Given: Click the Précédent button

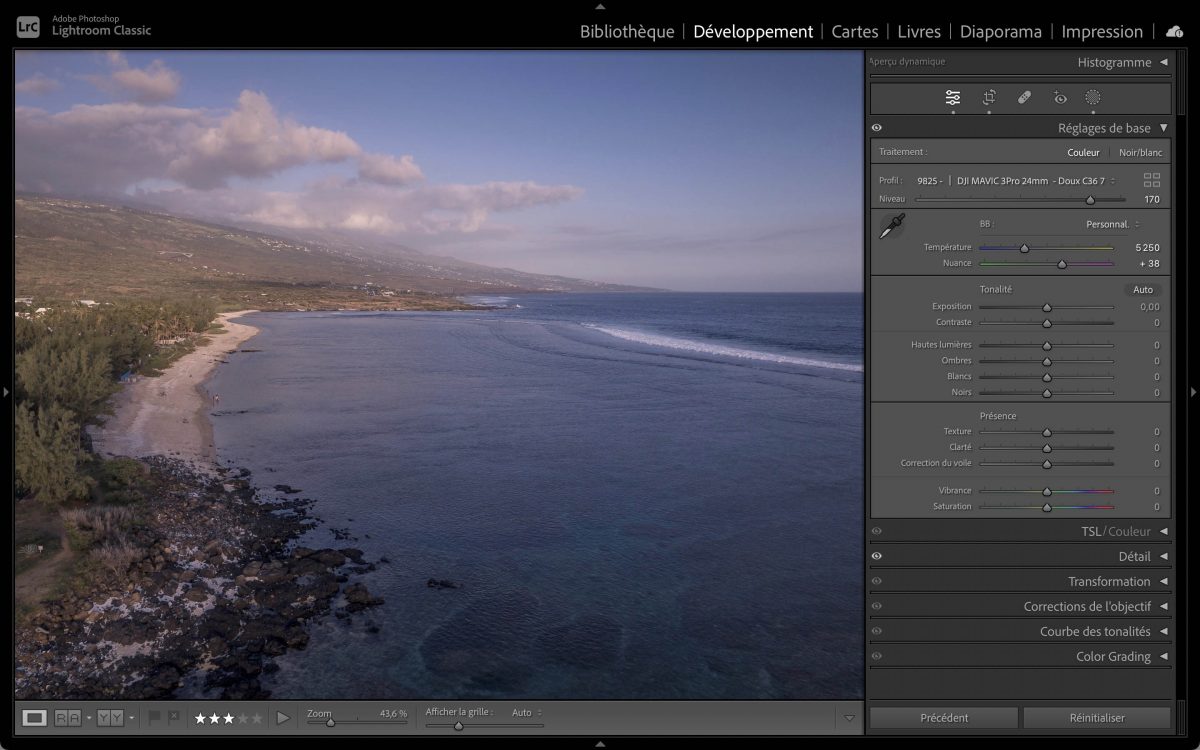Looking at the screenshot, I should tap(944, 718).
